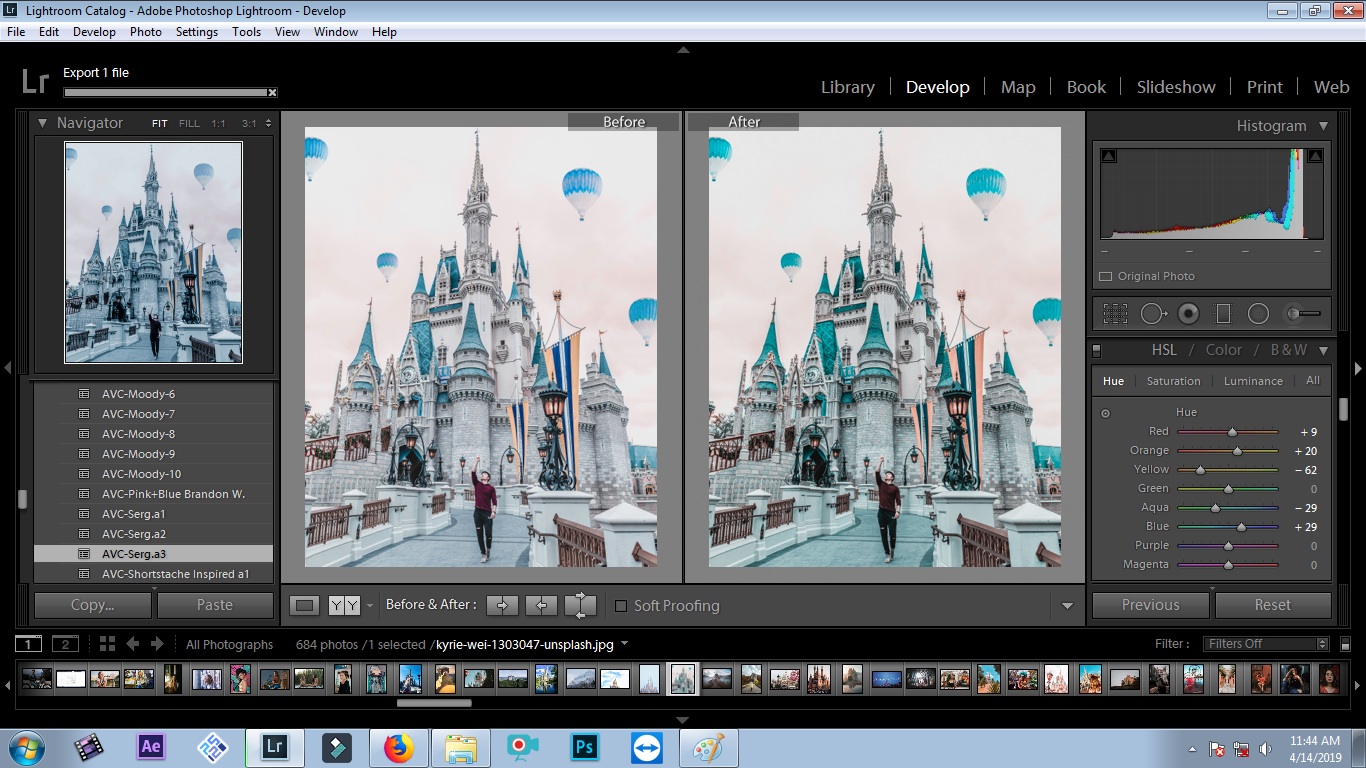
Task: Switch to Loupe view button
Action: 305,605
